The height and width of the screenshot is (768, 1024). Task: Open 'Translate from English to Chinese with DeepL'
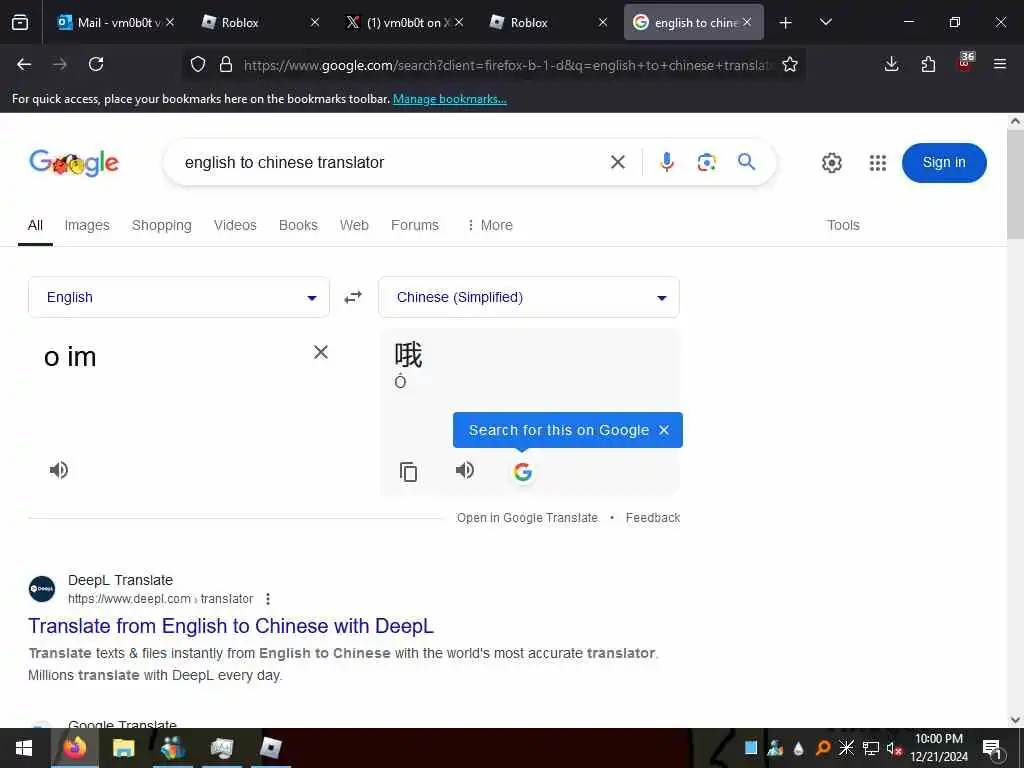231,626
